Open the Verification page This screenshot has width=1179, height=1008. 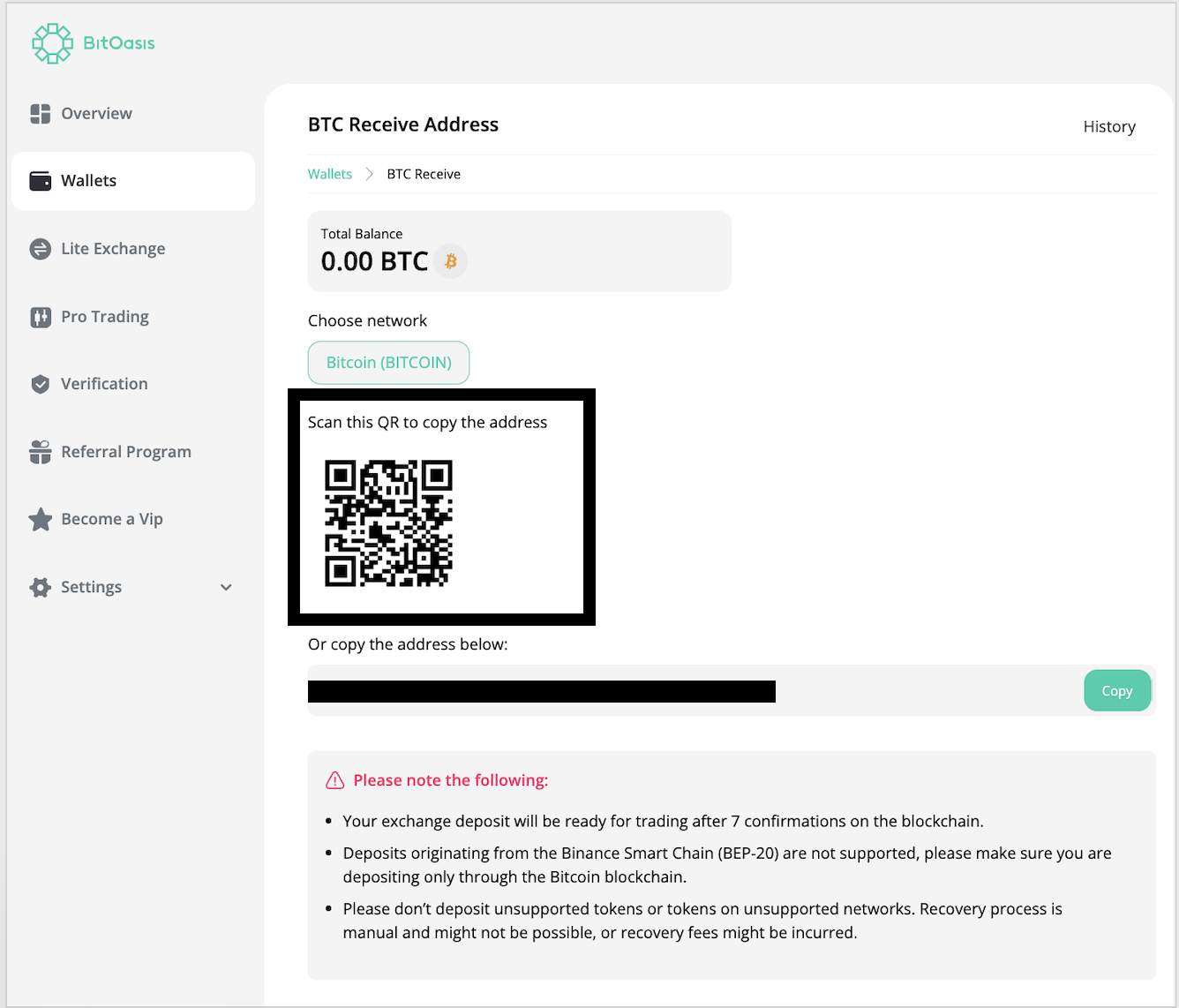coord(133,384)
